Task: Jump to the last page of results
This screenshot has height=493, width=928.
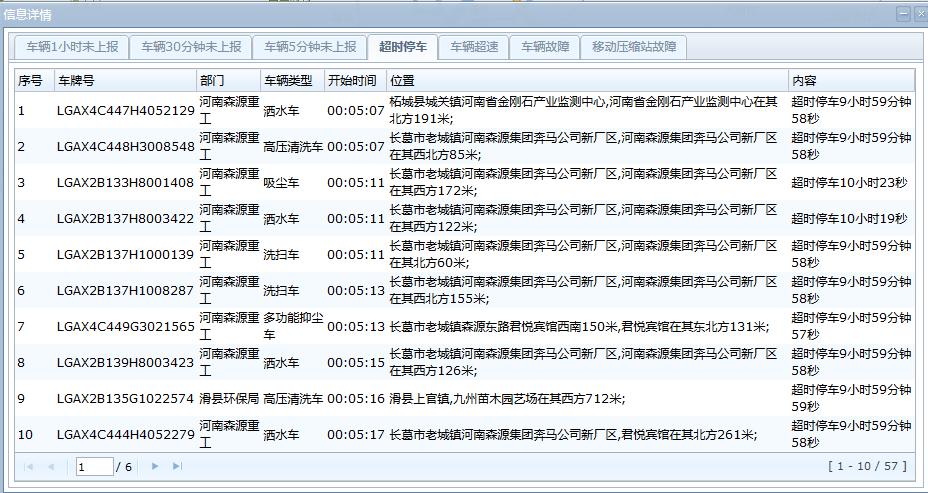Action: (x=177, y=466)
